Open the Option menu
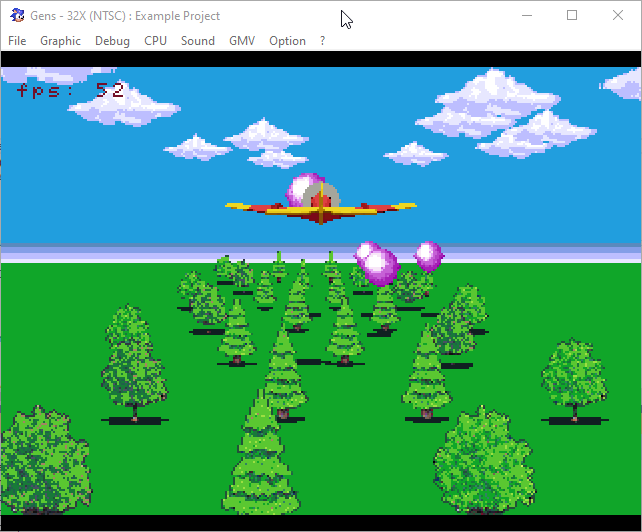Viewport: 642px width, 532px height. tap(287, 41)
